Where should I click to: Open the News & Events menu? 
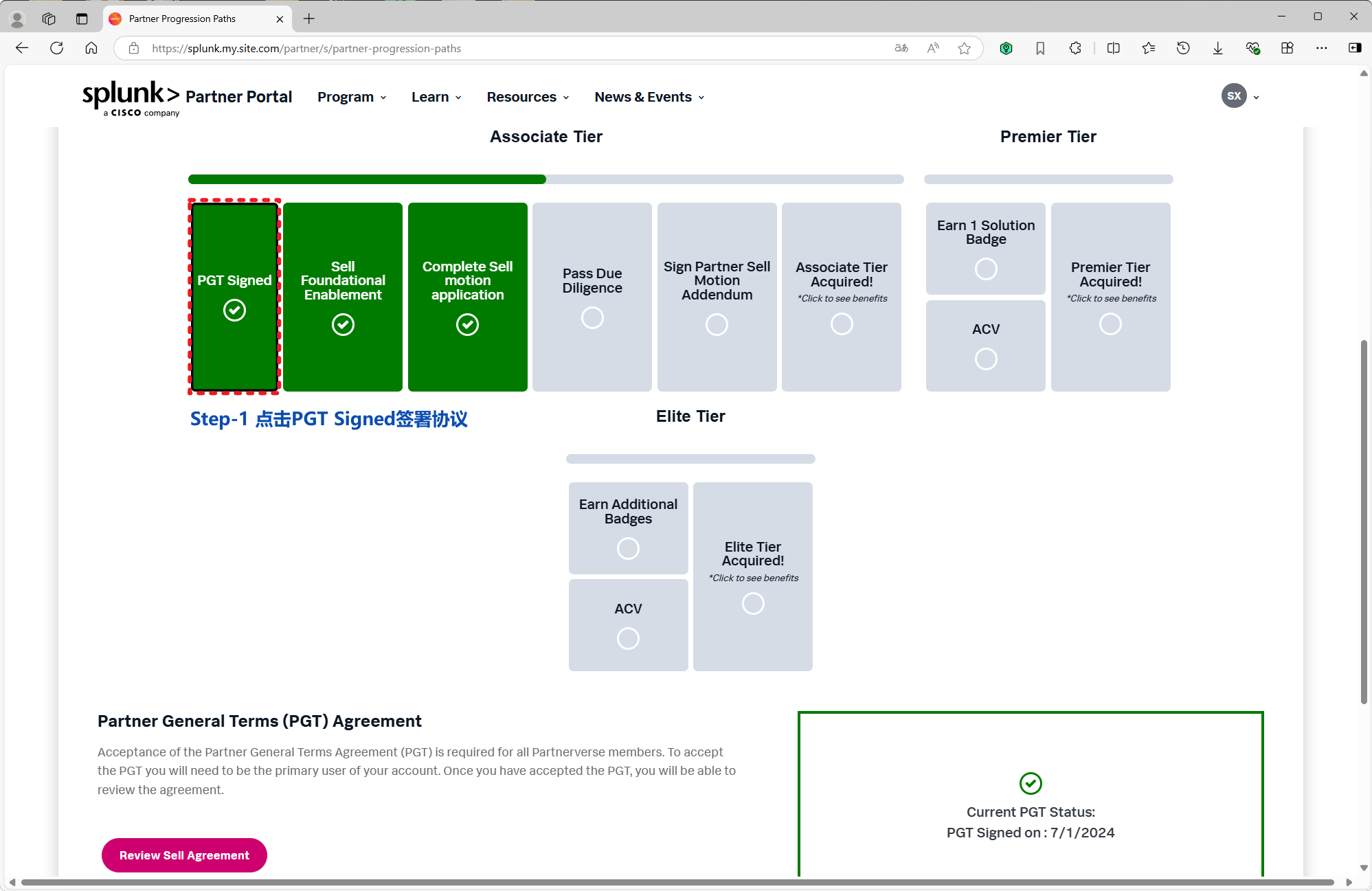tap(648, 97)
